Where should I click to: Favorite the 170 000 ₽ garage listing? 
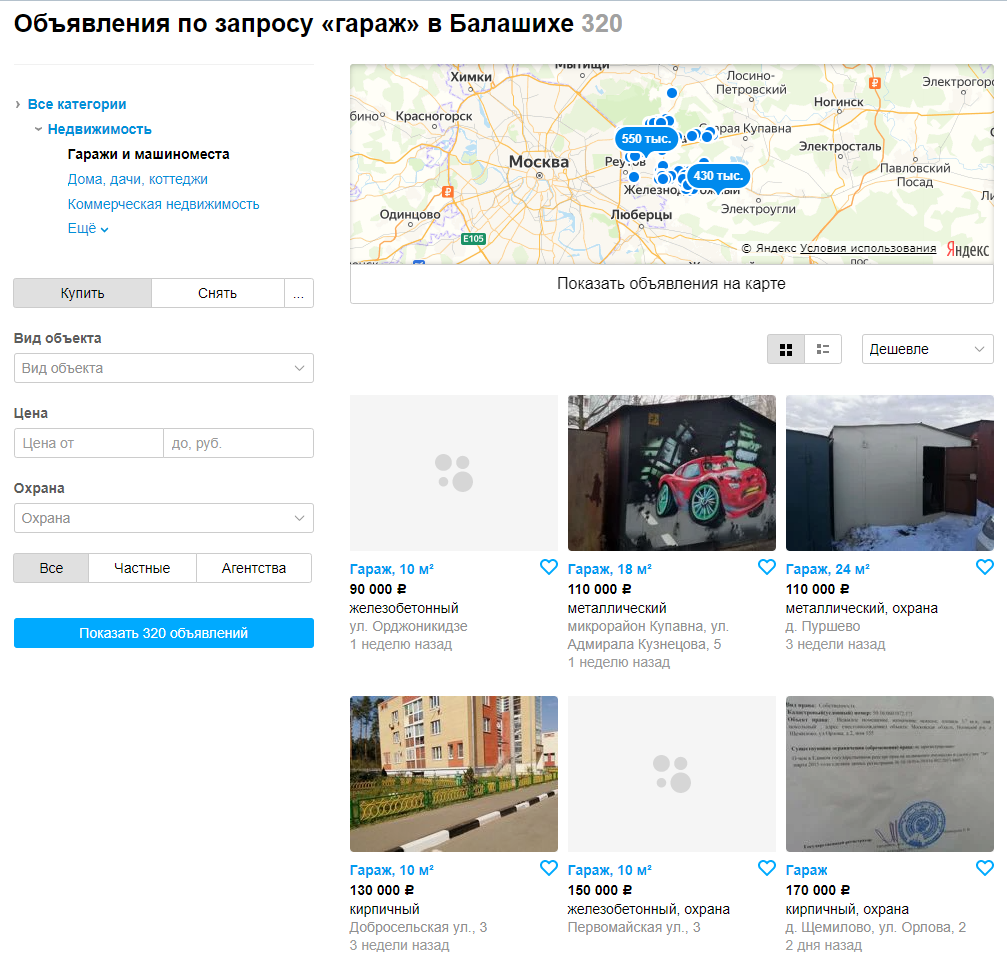(x=985, y=868)
